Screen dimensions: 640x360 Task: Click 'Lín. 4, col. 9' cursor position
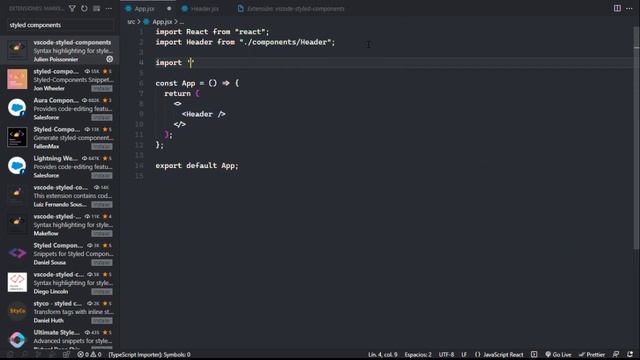382,354
